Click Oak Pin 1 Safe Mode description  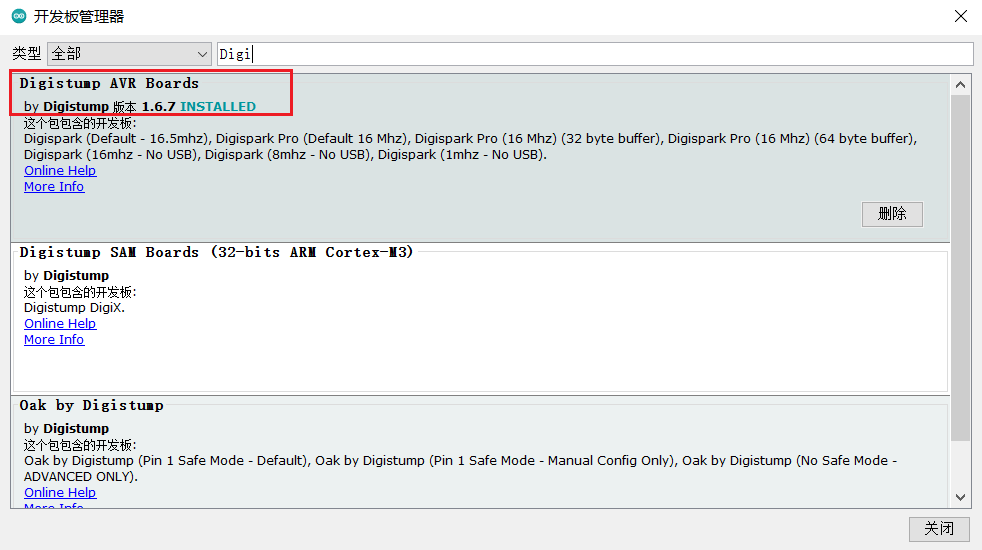click(x=460, y=469)
